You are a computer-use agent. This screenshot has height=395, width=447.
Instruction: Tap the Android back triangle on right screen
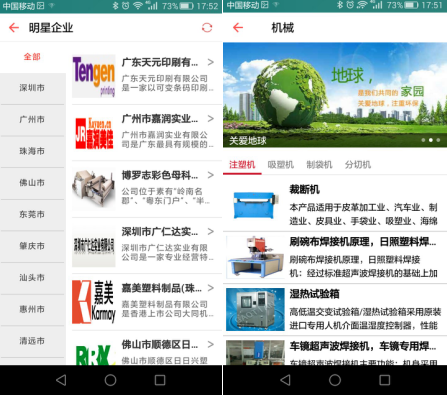tap(285, 380)
